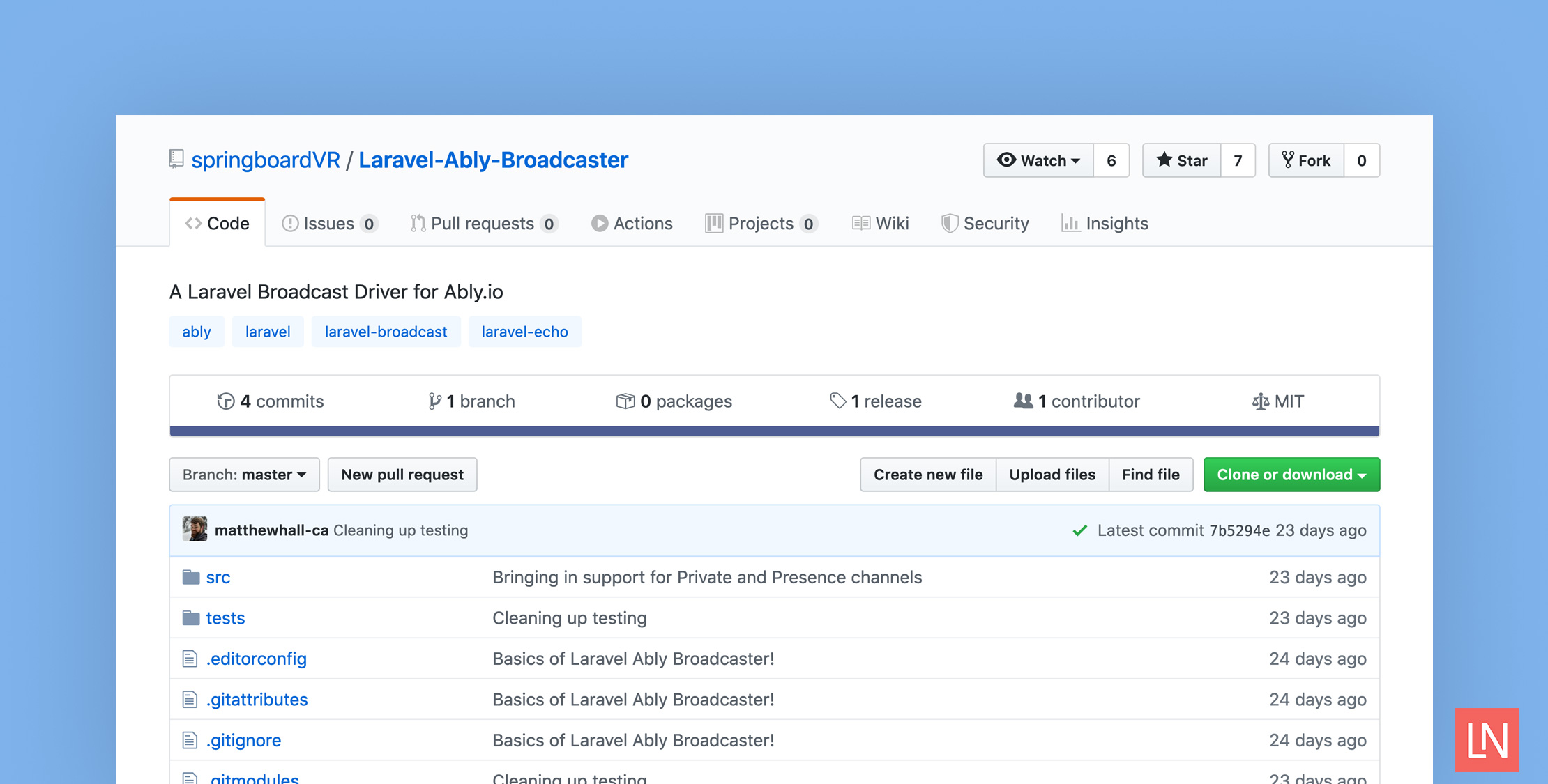Click the repository book icon beside springboardVR

coord(176,160)
